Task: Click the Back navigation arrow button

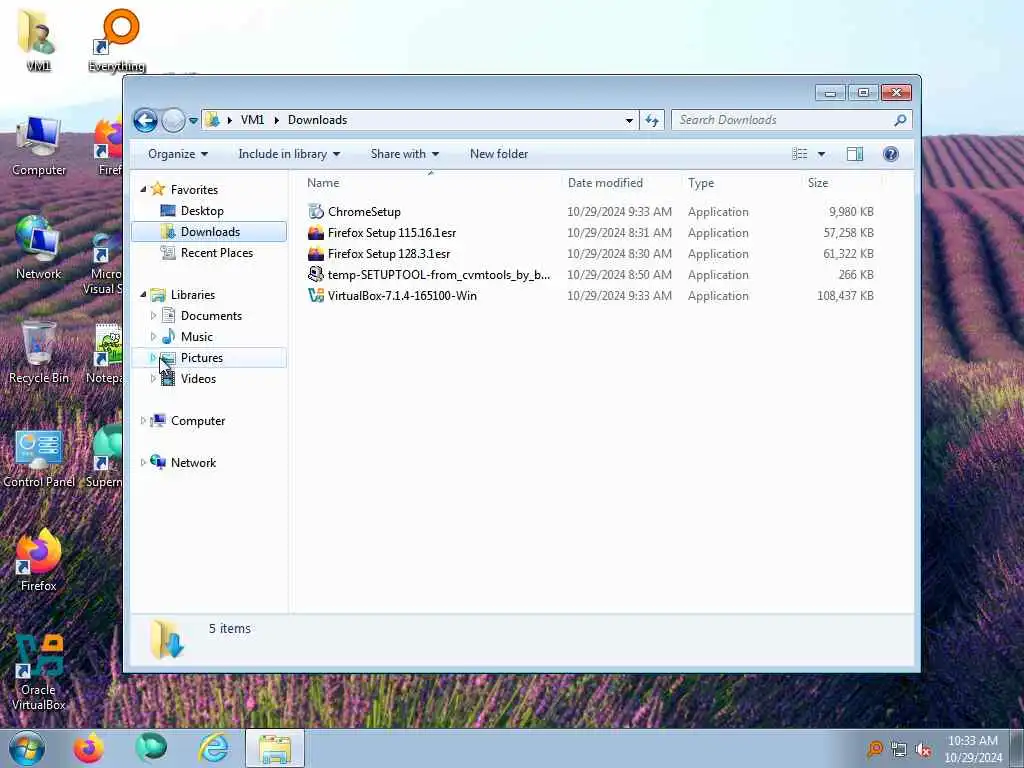Action: pos(145,120)
